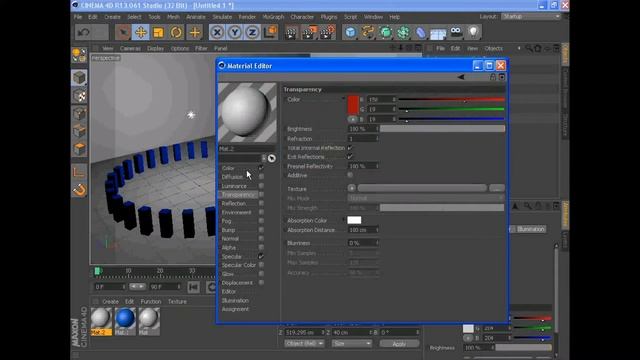Toggle the Color channel checkbox

point(261,168)
